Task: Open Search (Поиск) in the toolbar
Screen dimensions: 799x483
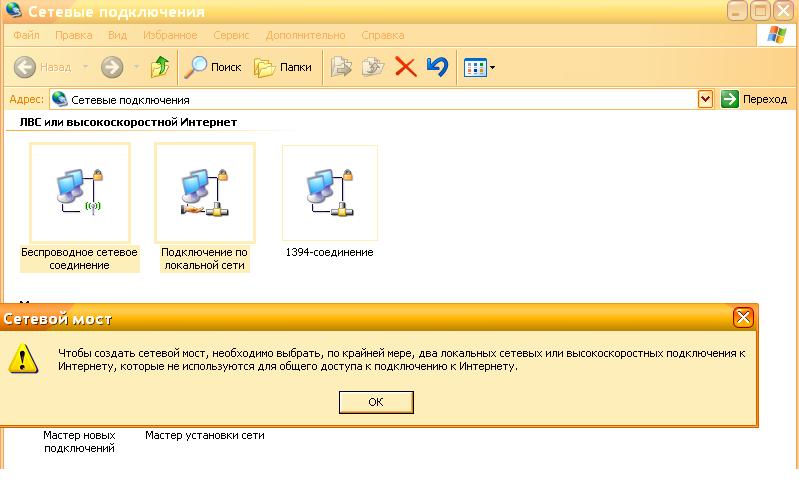Action: click(212, 67)
